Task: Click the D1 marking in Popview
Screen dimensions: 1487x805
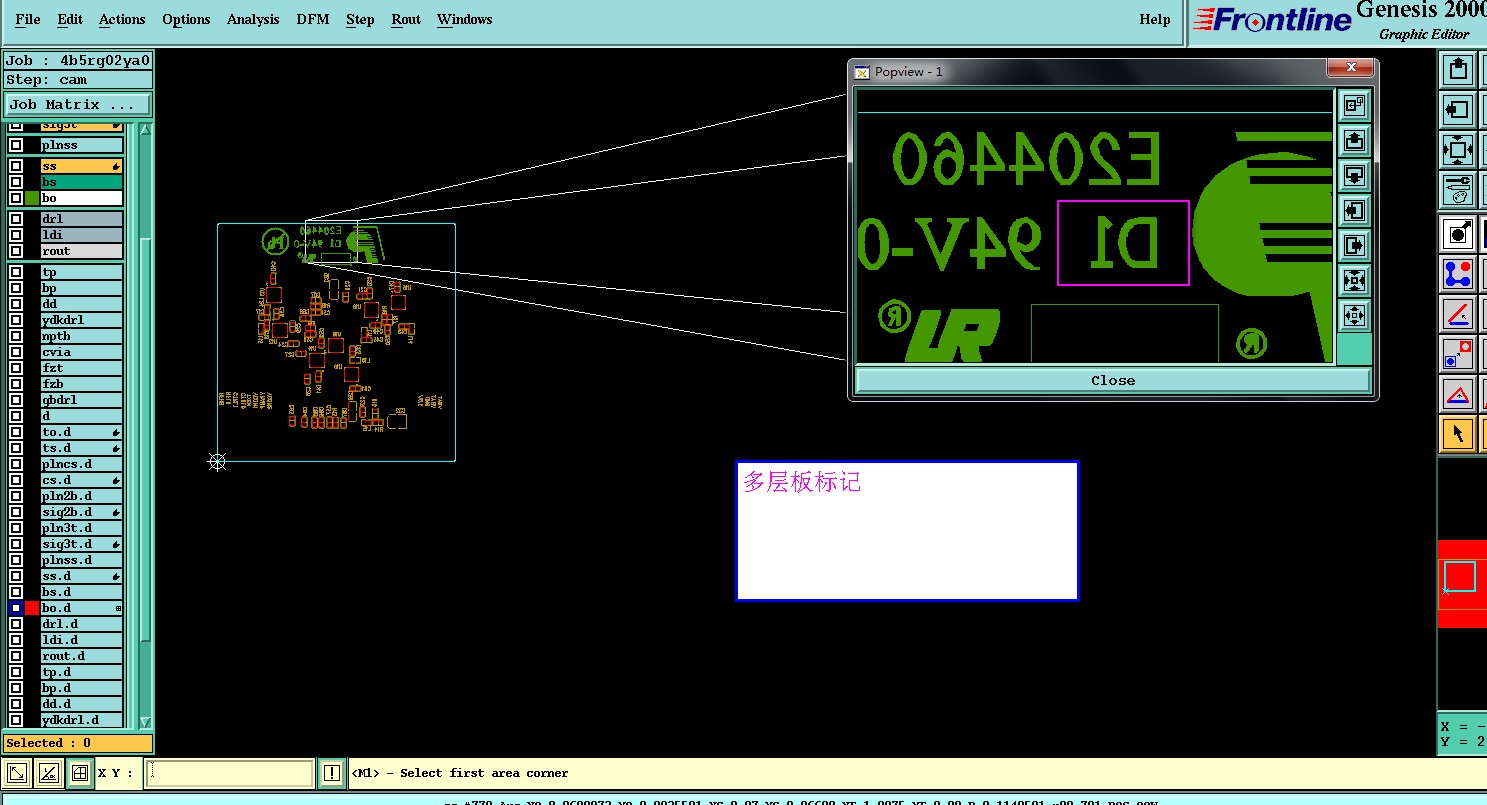Action: 1123,243
